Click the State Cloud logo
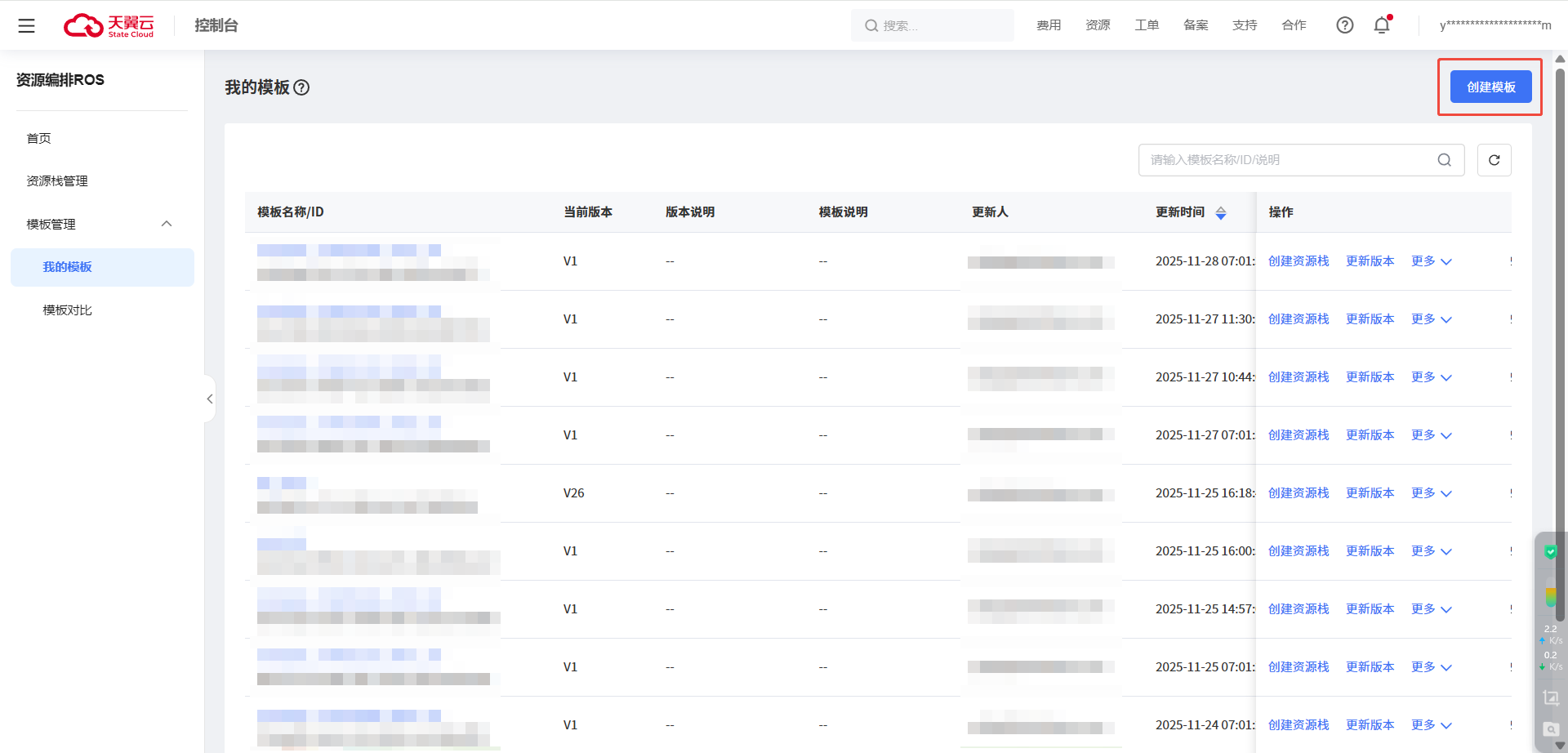Screen dimensions: 1568x753 [x=109, y=25]
